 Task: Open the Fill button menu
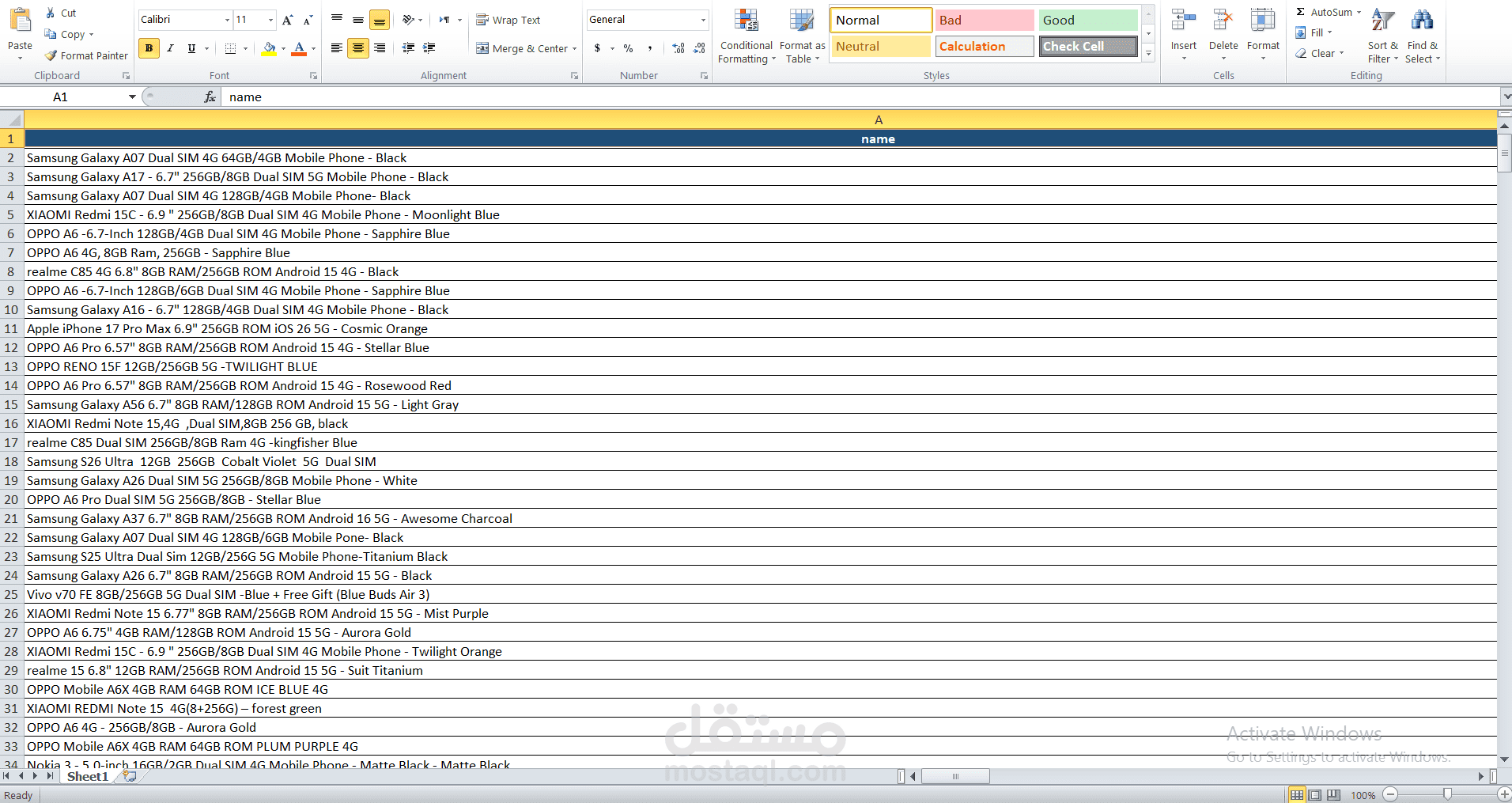(x=1314, y=32)
